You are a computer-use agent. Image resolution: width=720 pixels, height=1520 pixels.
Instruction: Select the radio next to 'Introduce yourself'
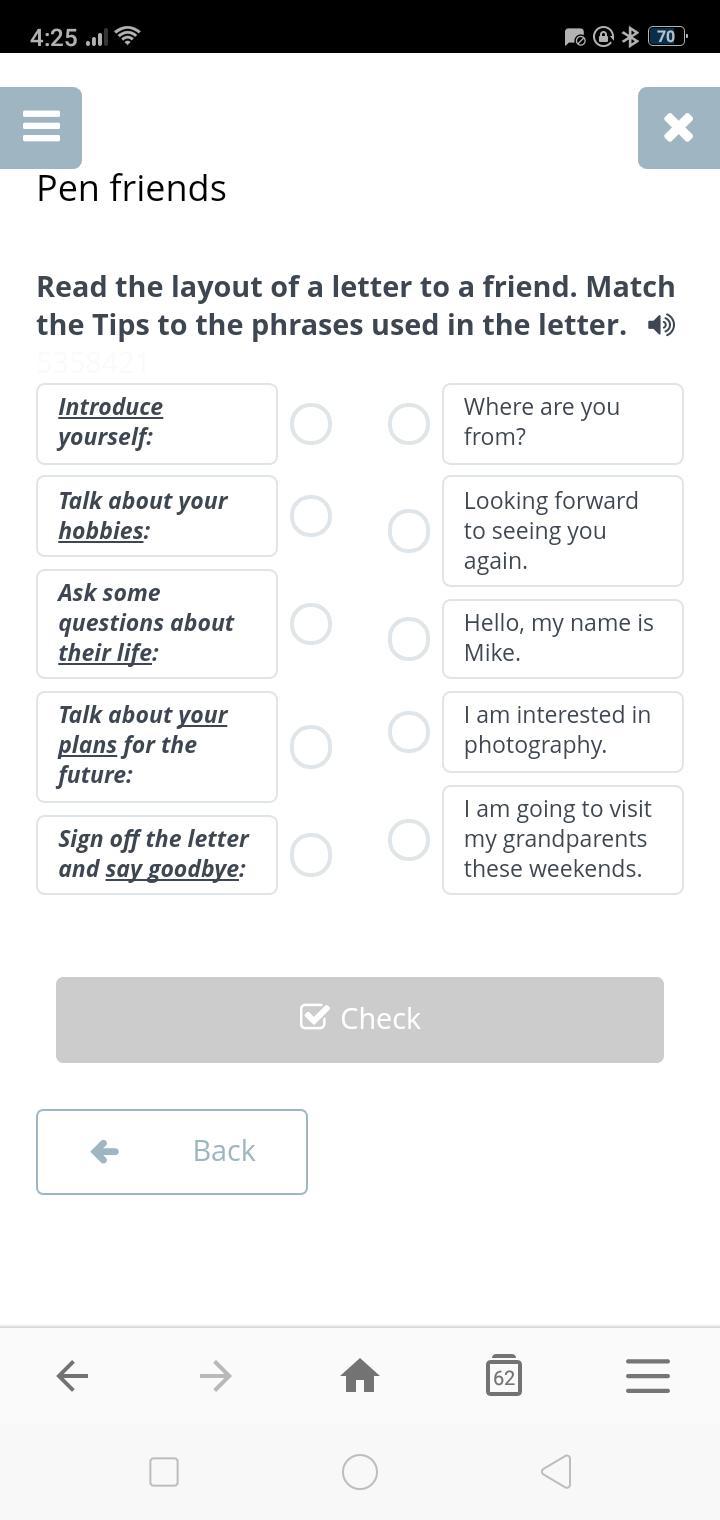click(x=311, y=424)
